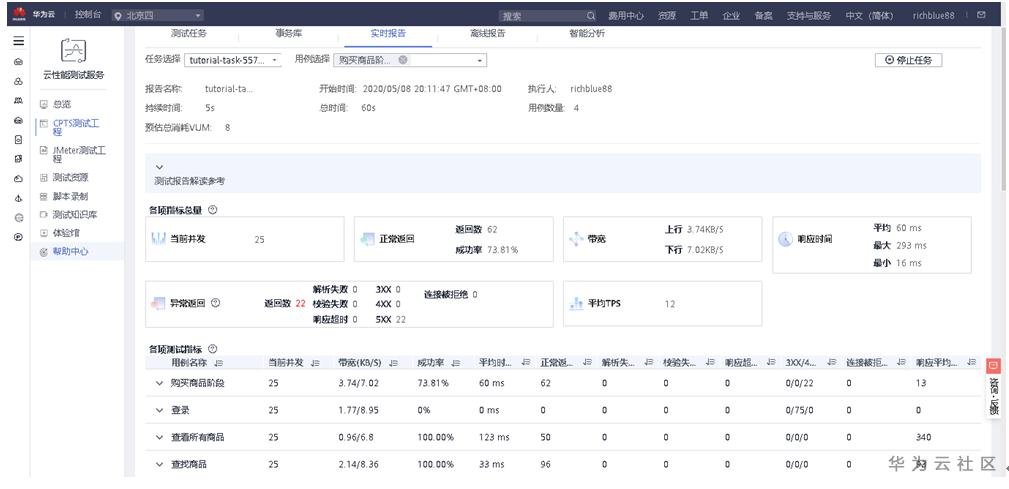Open the 用例选择 dropdown arrow
Viewport: 1009px width, 489px height.
tap(479, 60)
